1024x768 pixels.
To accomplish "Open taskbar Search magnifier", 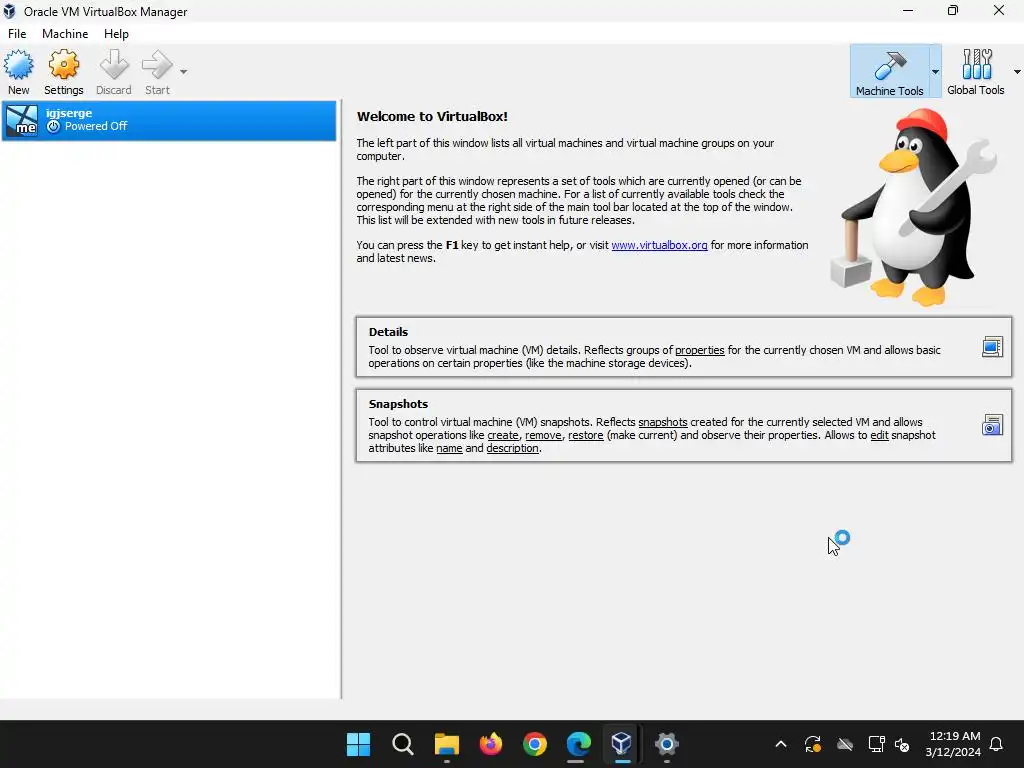I will (402, 744).
